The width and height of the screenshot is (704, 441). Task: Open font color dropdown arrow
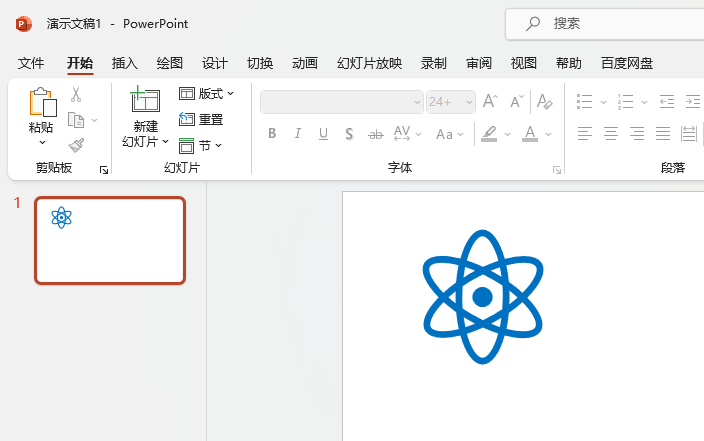[548, 134]
